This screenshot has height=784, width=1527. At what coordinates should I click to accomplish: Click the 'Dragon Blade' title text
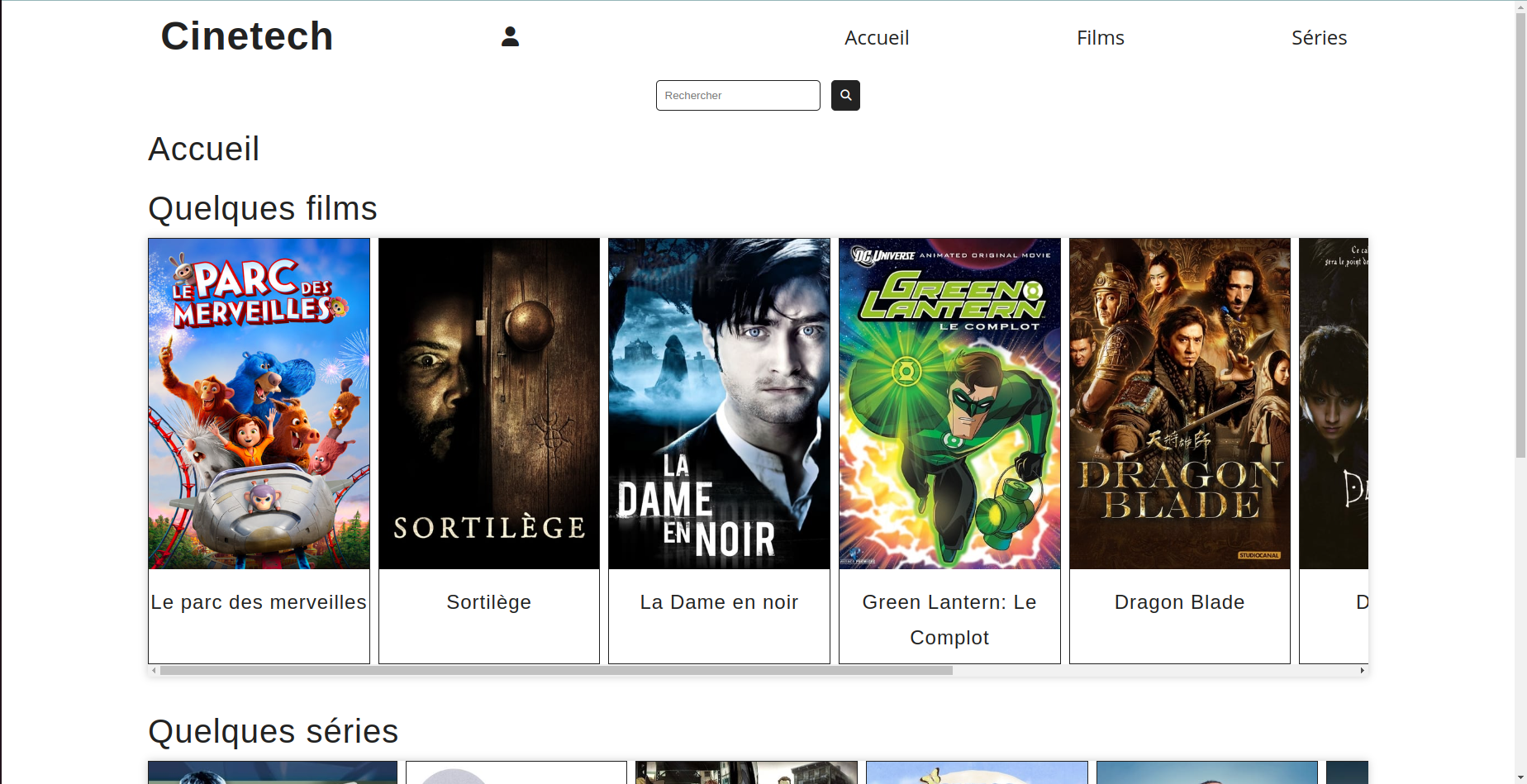1180,602
